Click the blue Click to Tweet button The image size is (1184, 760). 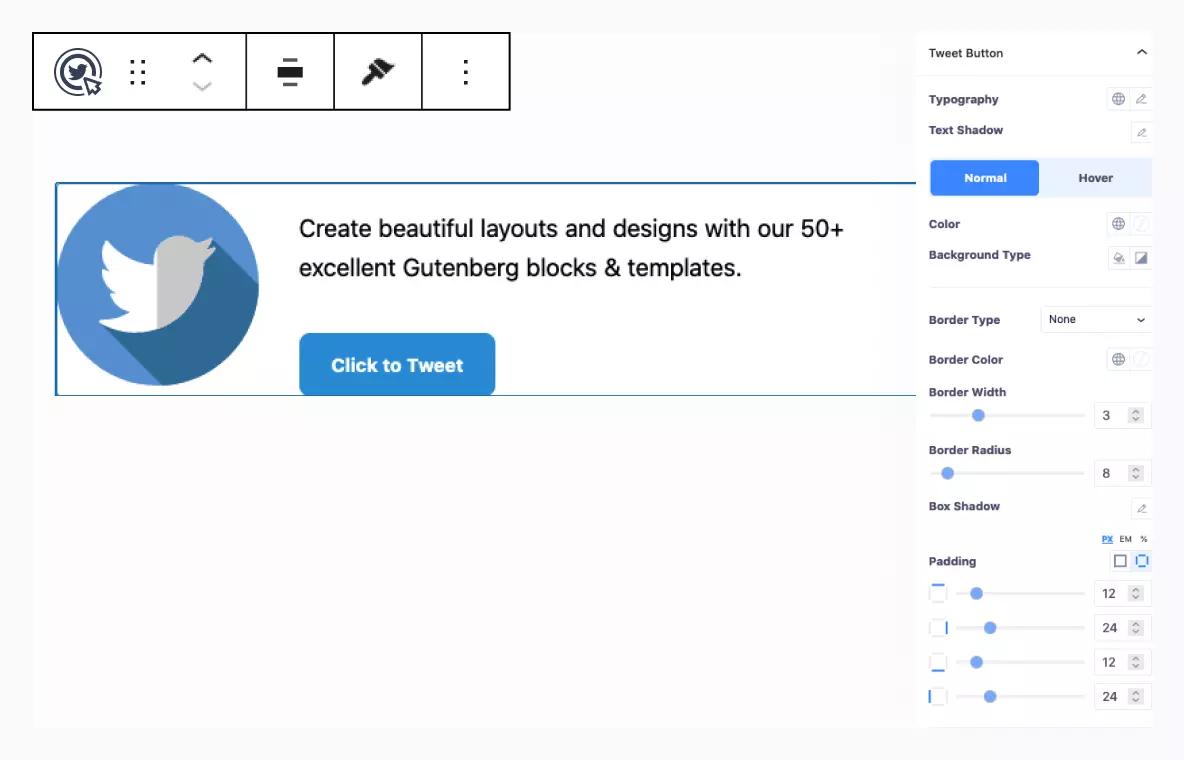tap(397, 365)
